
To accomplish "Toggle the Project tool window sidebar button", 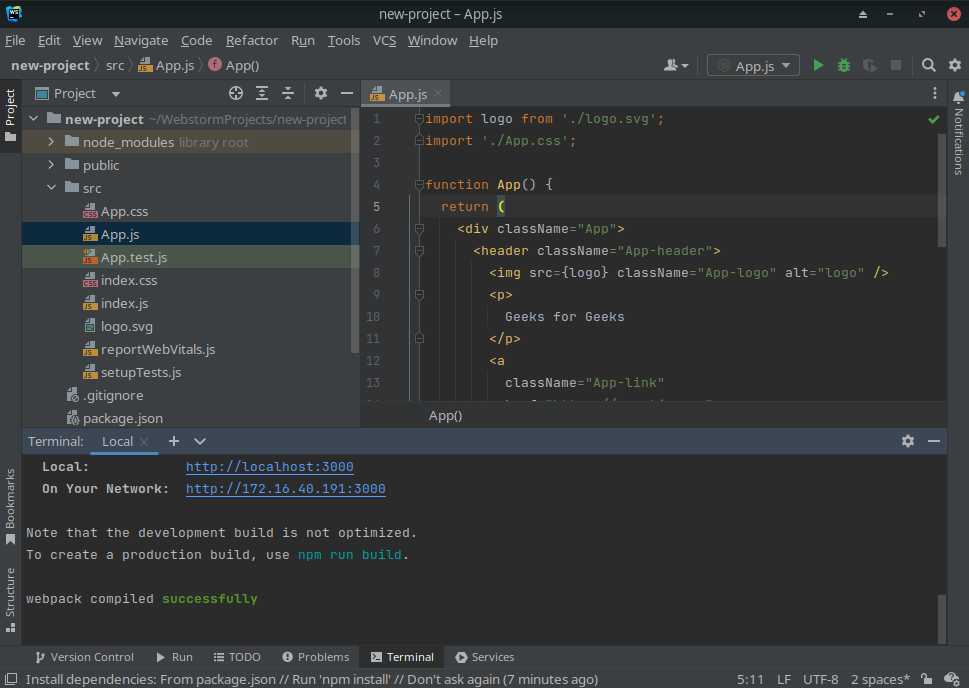I will pyautogui.click(x=10, y=115).
